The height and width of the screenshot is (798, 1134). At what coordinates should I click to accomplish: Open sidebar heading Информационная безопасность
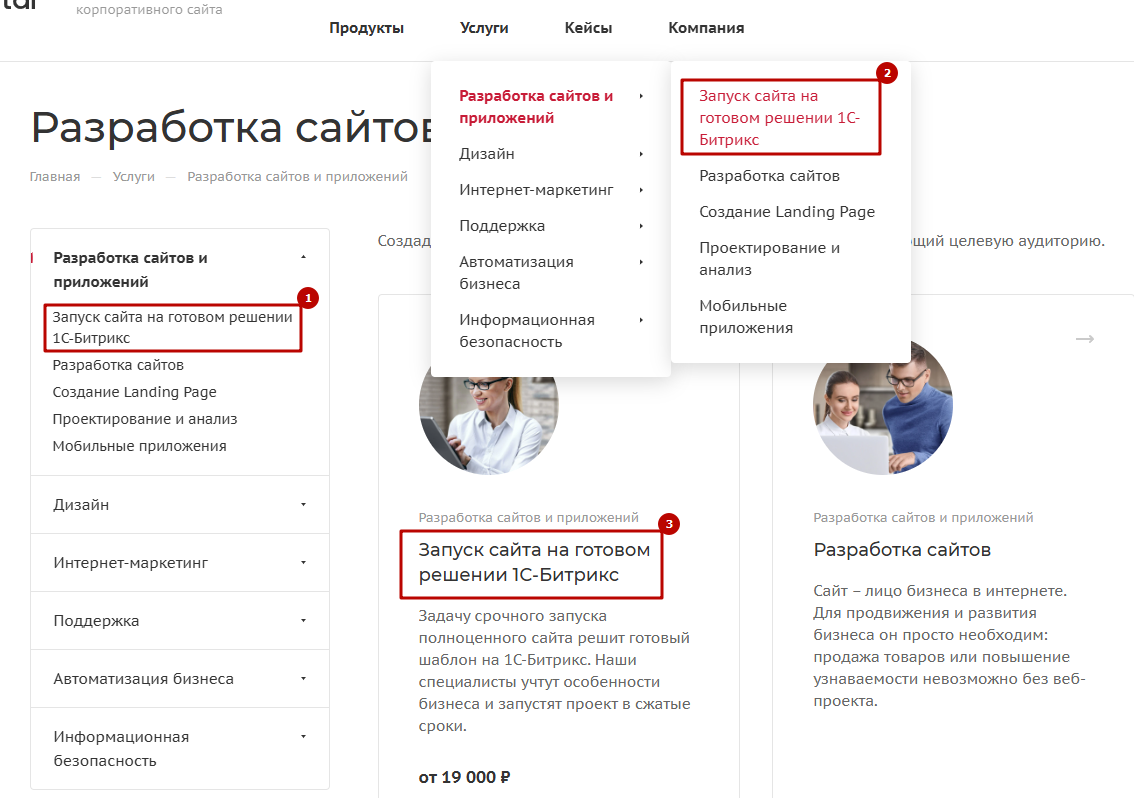coord(121,749)
